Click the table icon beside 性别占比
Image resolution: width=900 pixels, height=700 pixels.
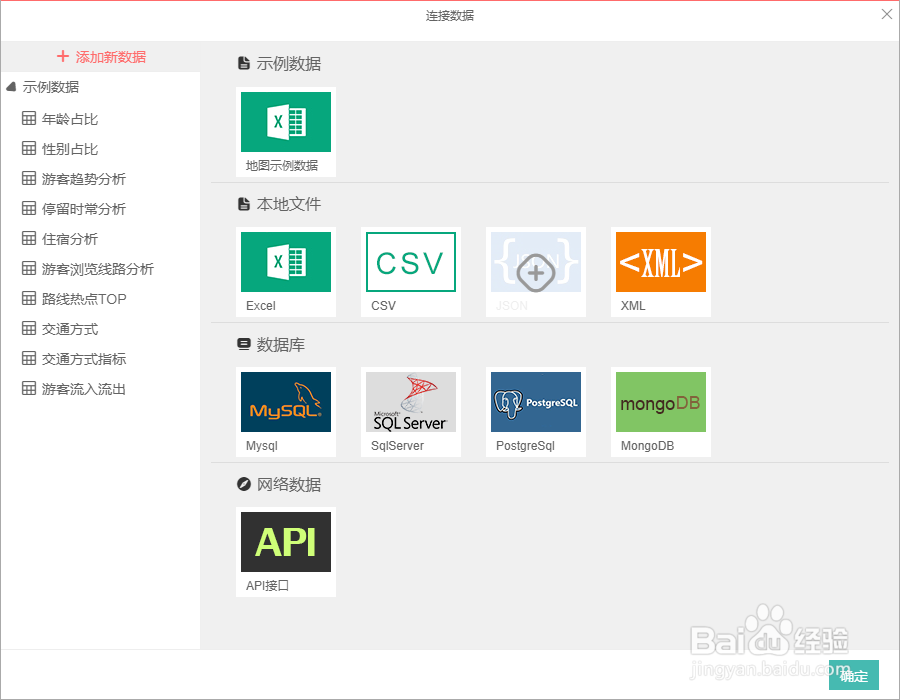click(x=29, y=148)
